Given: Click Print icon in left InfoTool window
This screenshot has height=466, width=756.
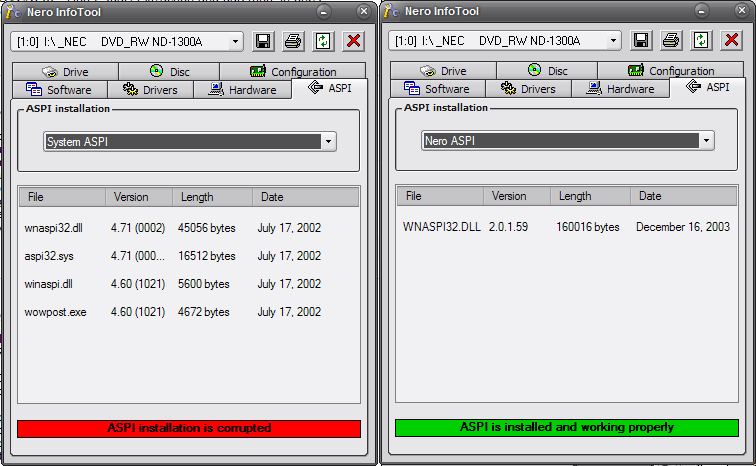Looking at the screenshot, I should pos(293,41).
